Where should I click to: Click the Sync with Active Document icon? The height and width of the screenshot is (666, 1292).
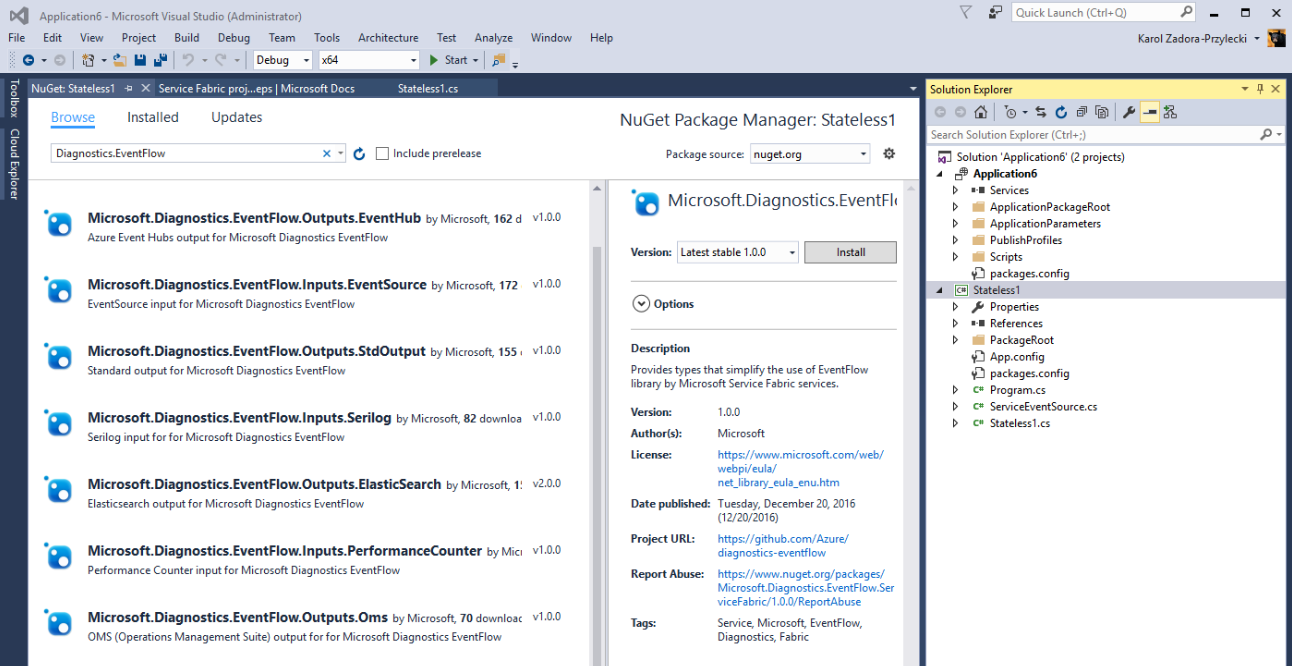tap(1040, 112)
